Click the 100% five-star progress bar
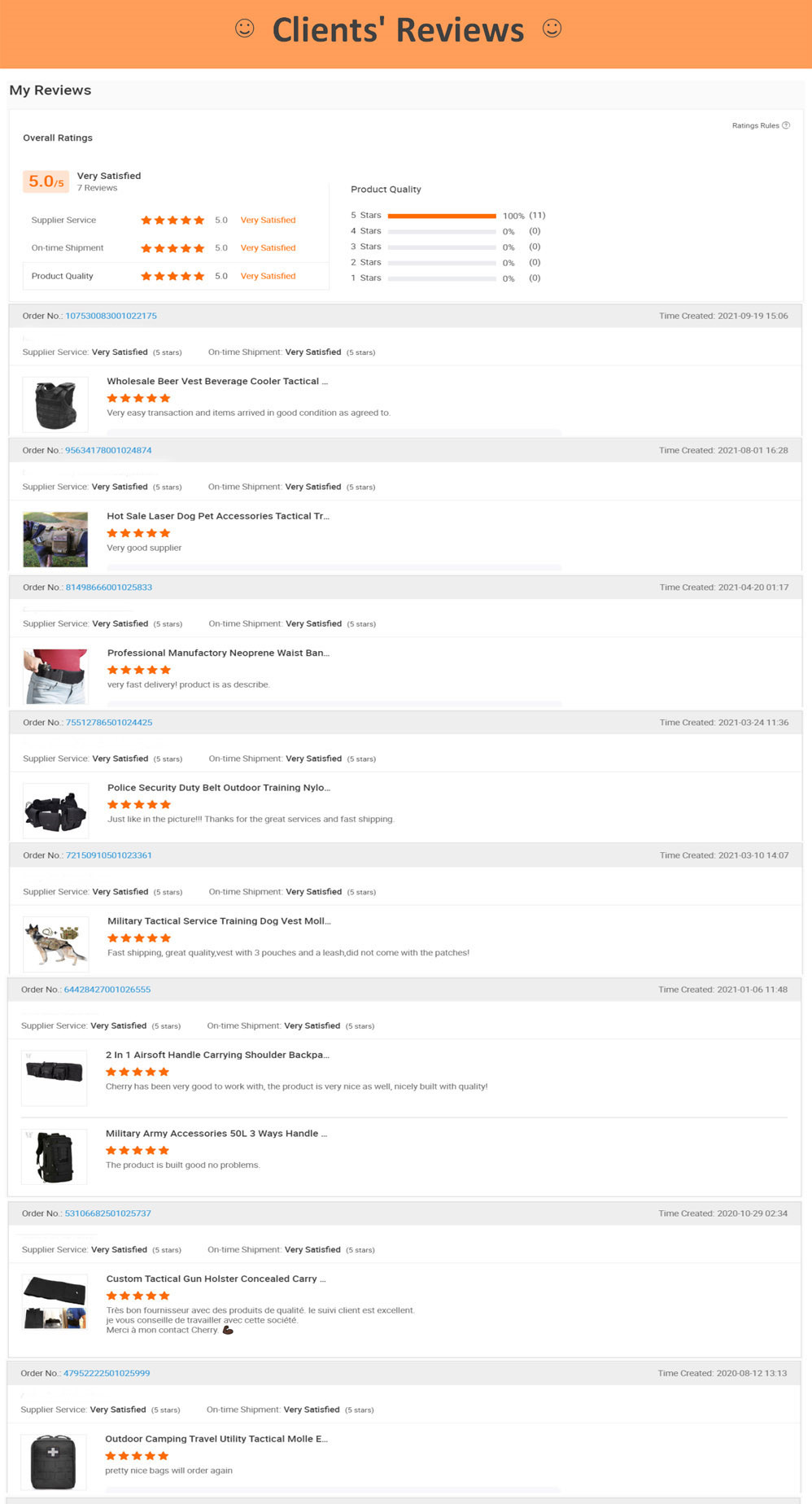Image resolution: width=812 pixels, height=1504 pixels. 443,215
